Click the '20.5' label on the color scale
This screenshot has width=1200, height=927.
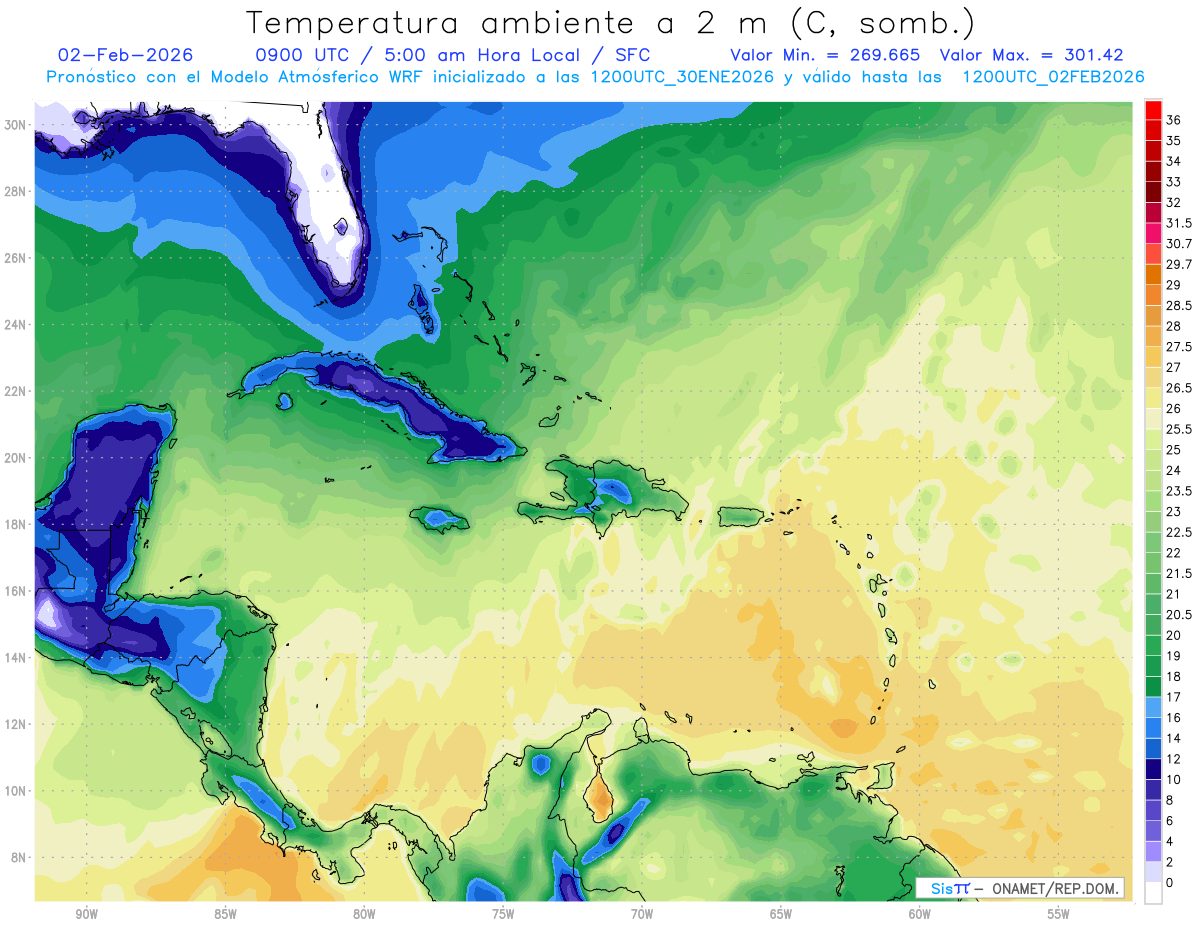pyautogui.click(x=1179, y=614)
